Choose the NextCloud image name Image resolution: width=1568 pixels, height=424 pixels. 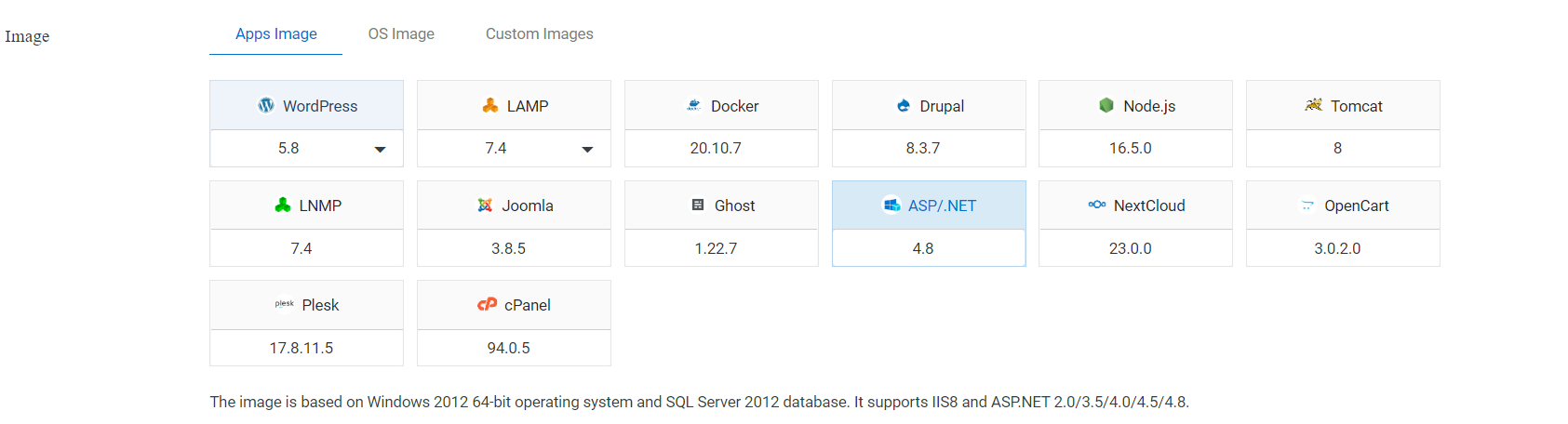click(x=1149, y=205)
